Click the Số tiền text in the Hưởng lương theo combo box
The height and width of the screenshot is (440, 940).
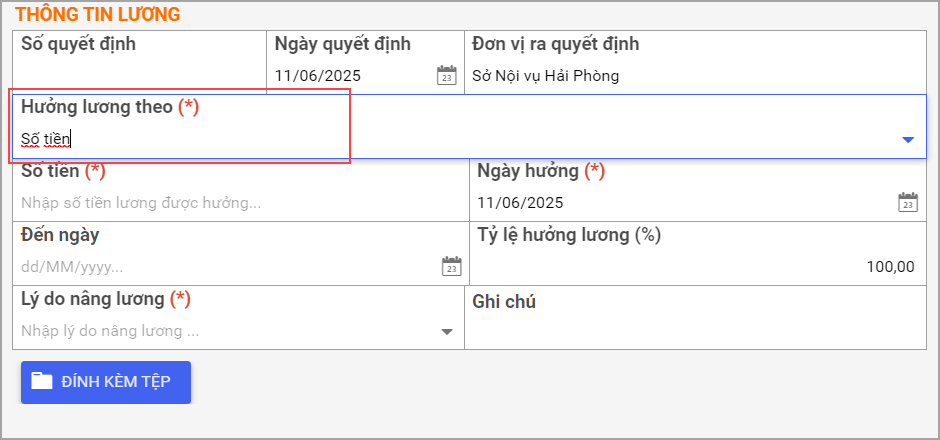(x=46, y=139)
